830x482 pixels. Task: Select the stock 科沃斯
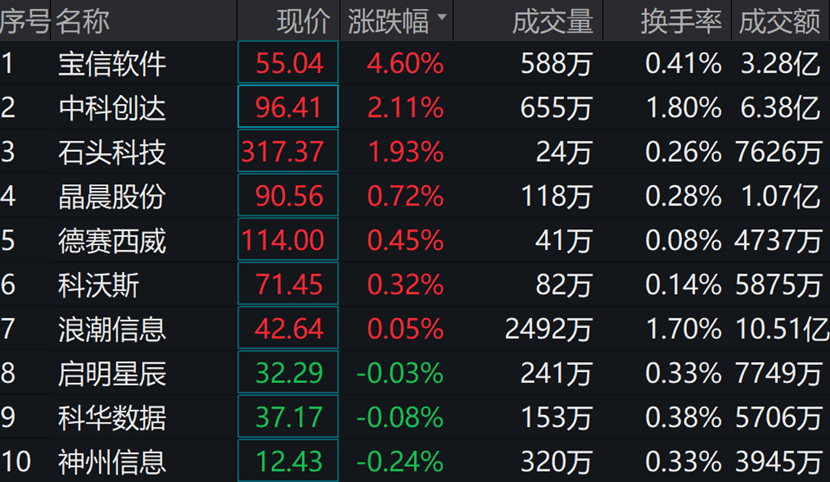[98, 285]
